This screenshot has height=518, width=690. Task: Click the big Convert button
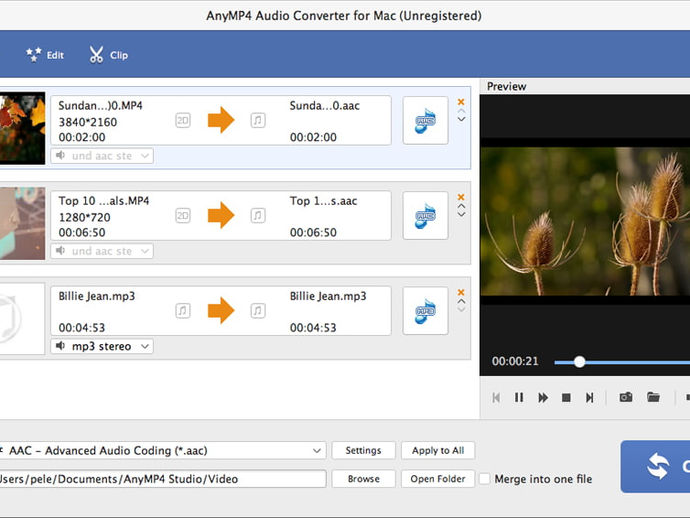(x=655, y=467)
